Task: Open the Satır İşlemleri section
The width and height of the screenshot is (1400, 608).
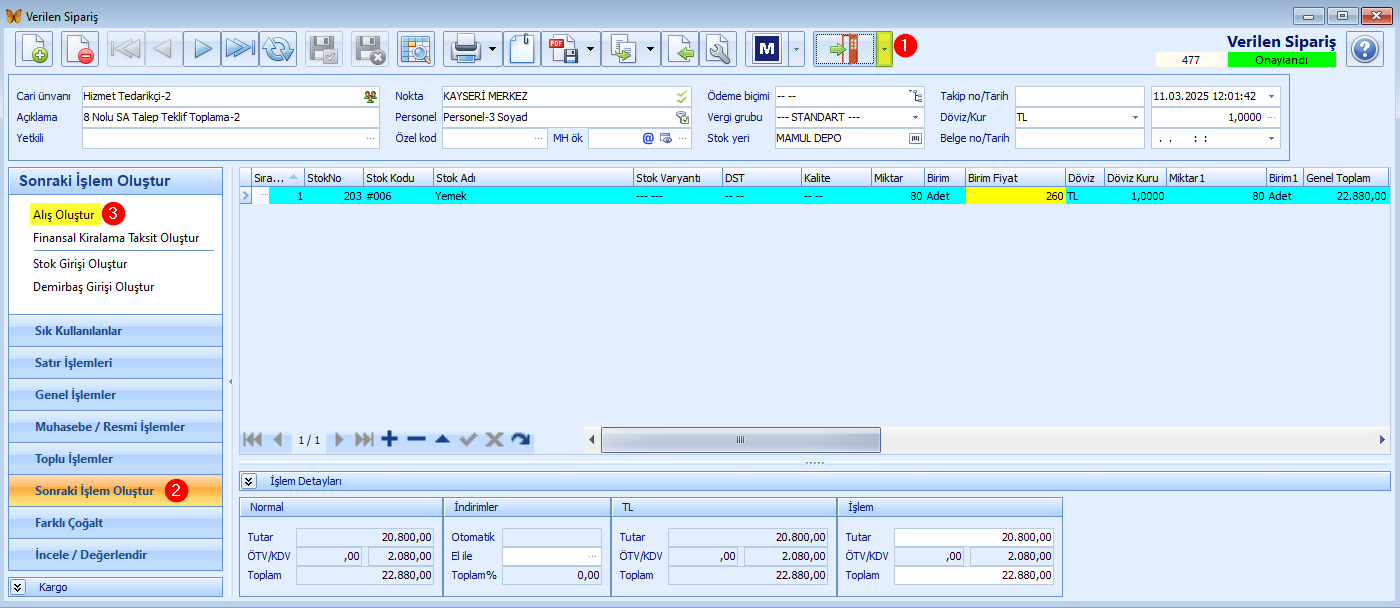Action: pyautogui.click(x=115, y=363)
